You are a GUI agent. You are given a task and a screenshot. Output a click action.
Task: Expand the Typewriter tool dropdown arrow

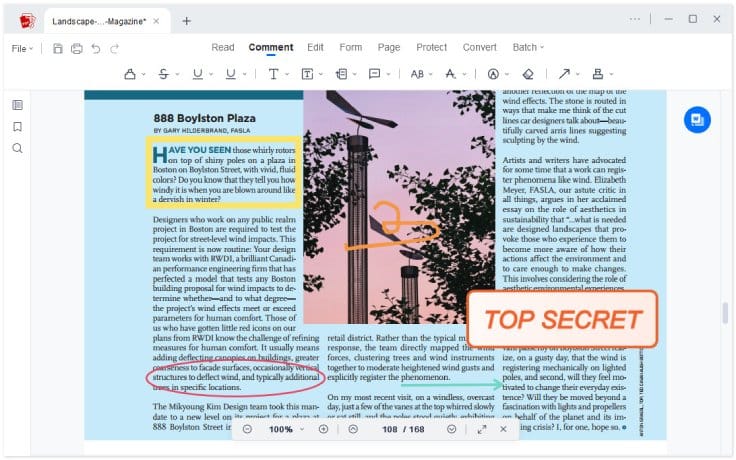287,75
